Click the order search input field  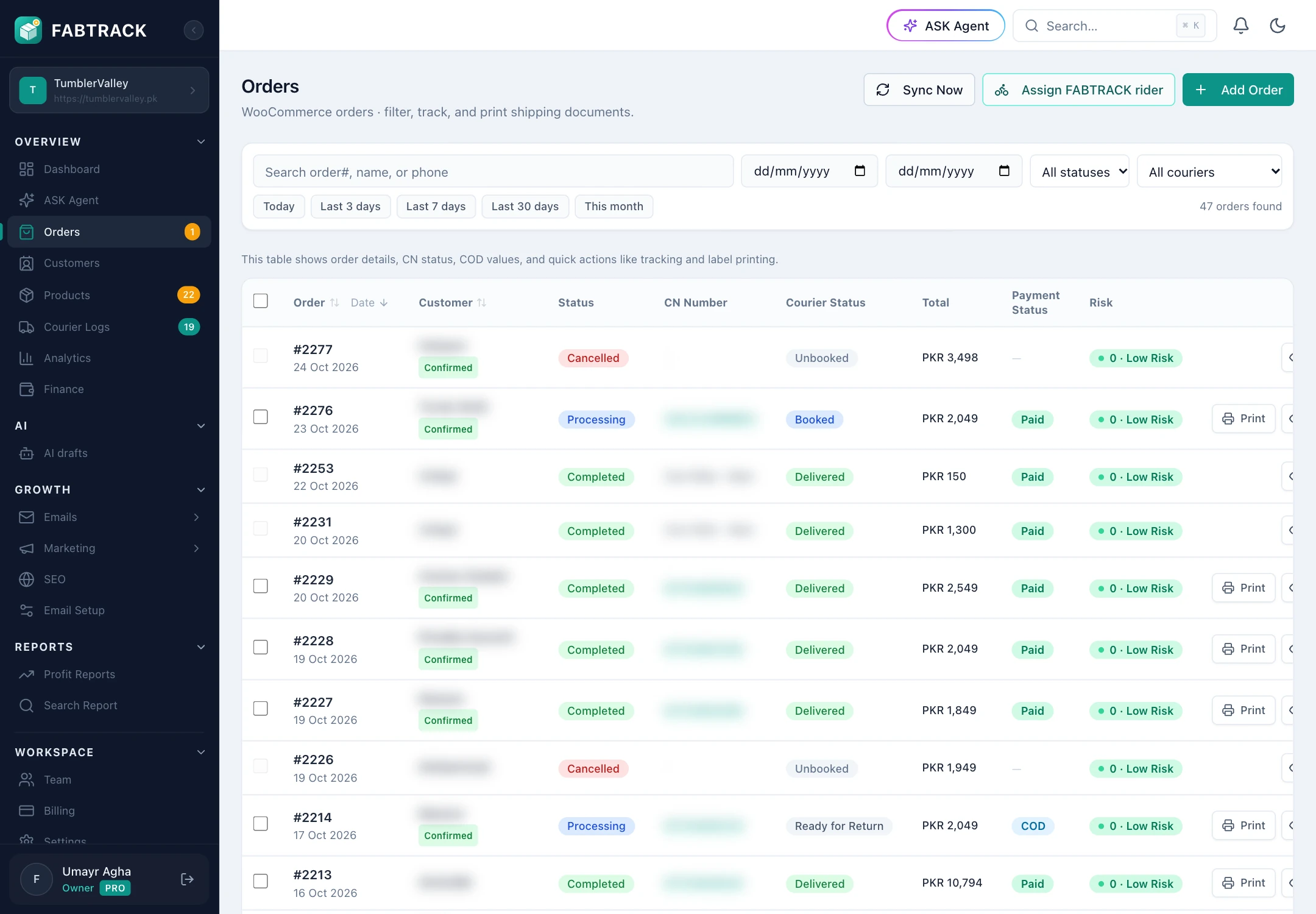coord(493,171)
